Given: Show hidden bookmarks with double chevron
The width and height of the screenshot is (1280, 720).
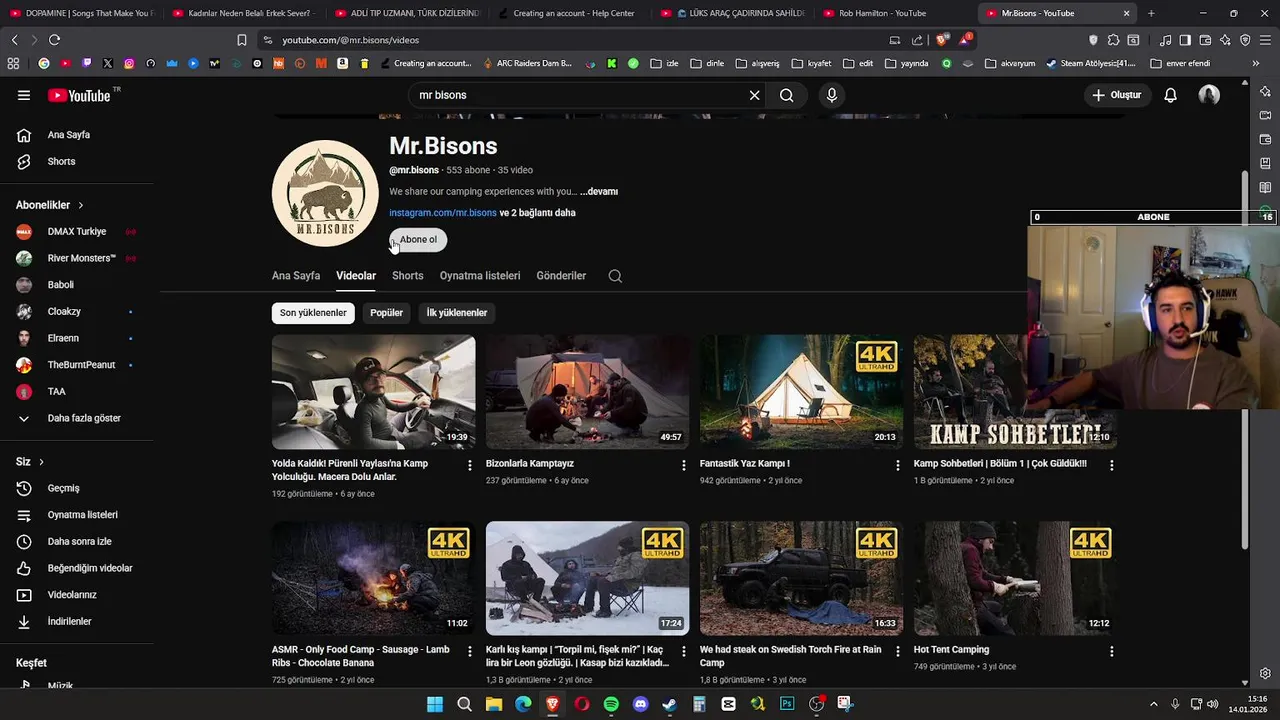Looking at the screenshot, I should tap(1256, 63).
